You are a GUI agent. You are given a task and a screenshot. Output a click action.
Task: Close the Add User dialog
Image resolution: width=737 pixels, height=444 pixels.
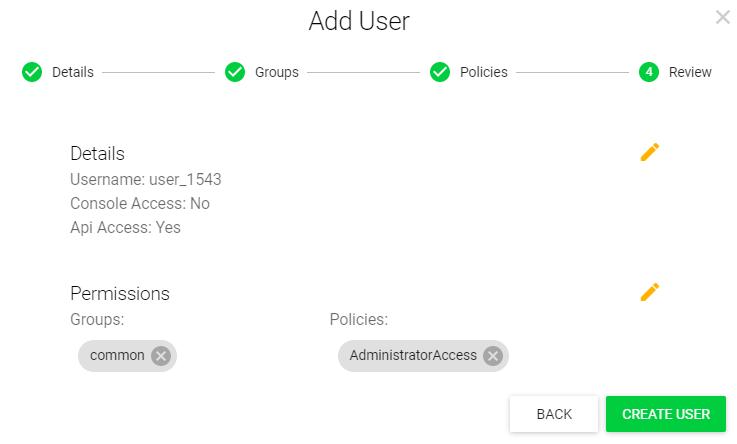pyautogui.click(x=722, y=17)
